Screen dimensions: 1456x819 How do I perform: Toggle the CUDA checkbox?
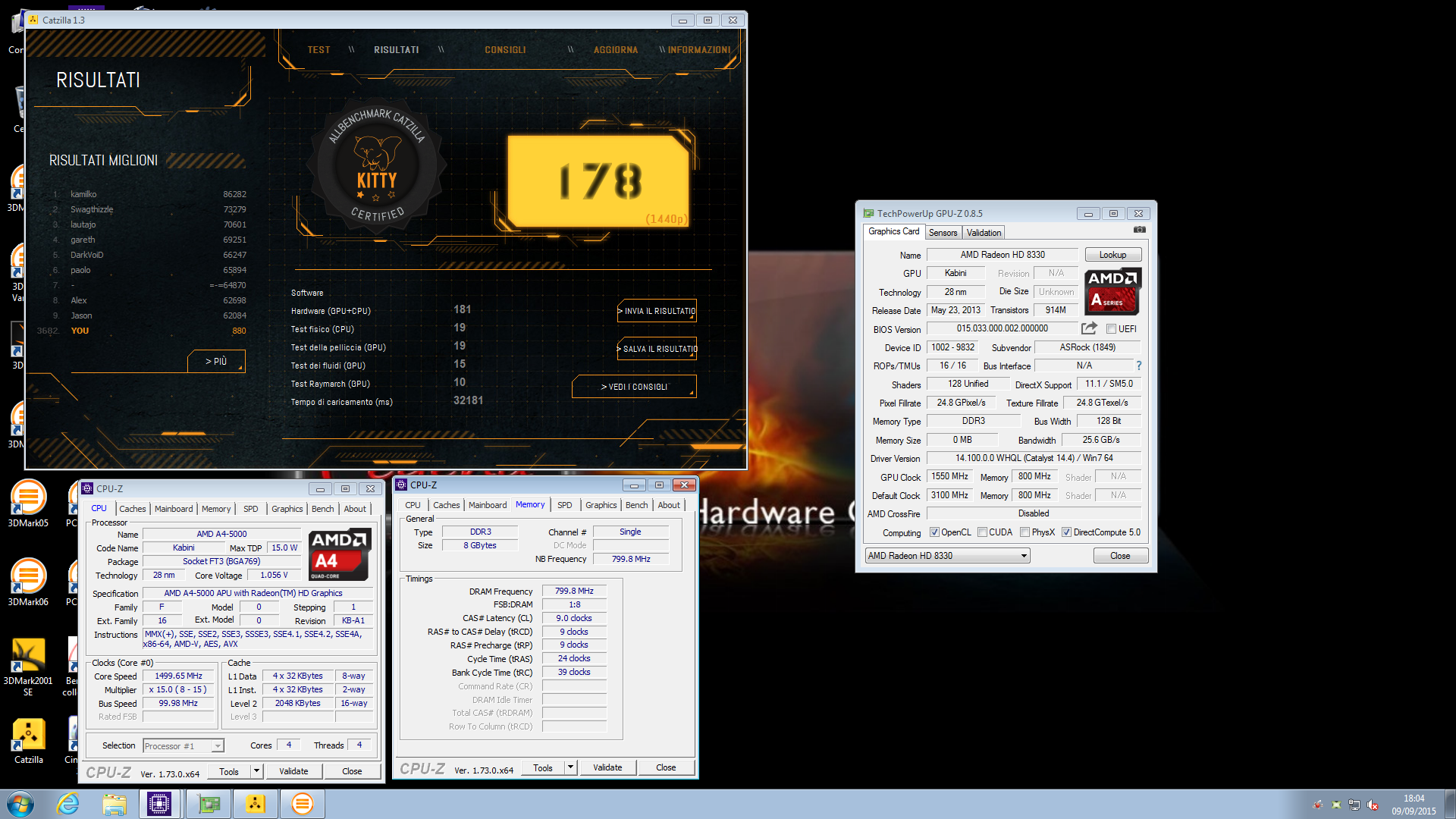[x=982, y=532]
